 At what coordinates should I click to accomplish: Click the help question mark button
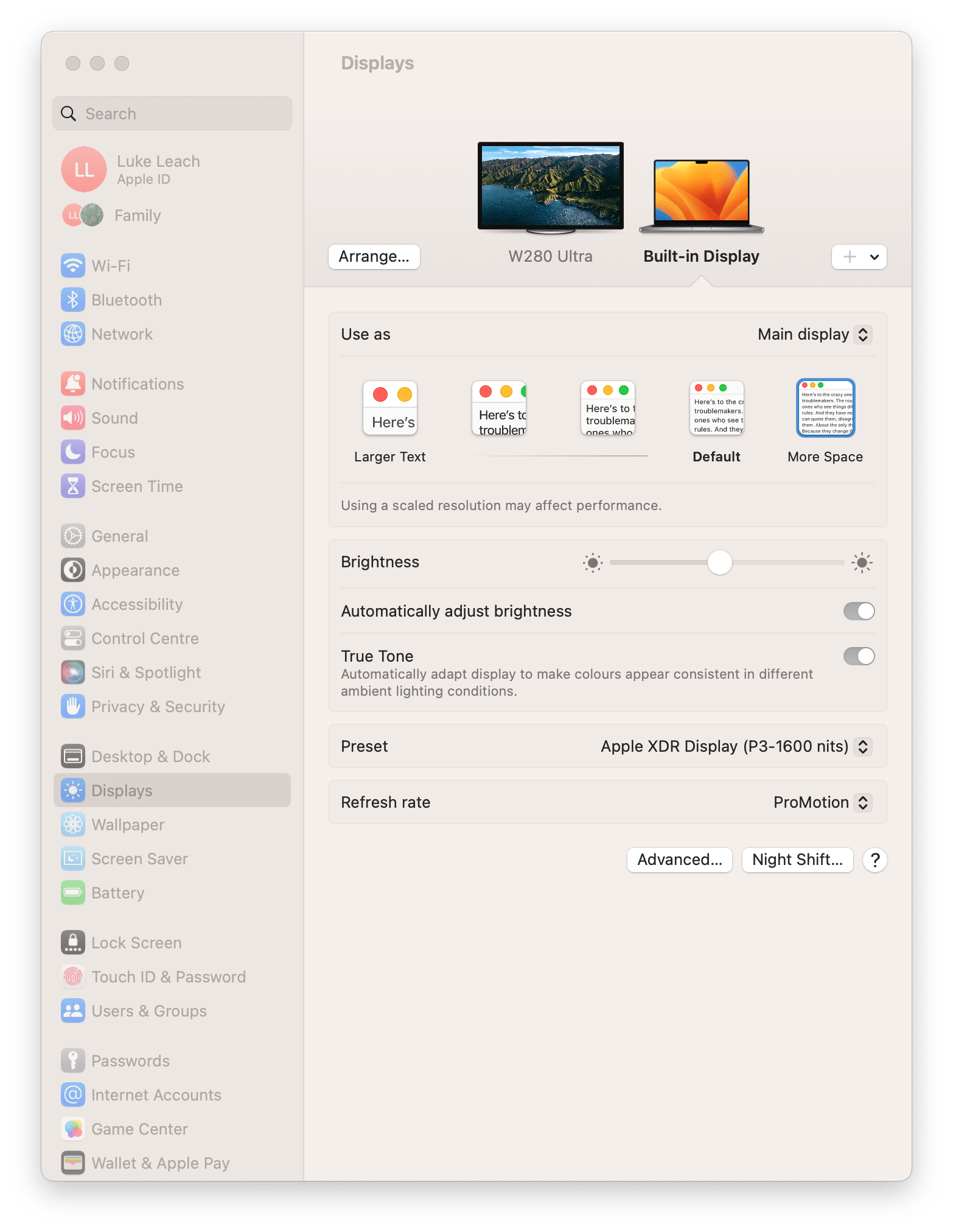pyautogui.click(x=875, y=860)
